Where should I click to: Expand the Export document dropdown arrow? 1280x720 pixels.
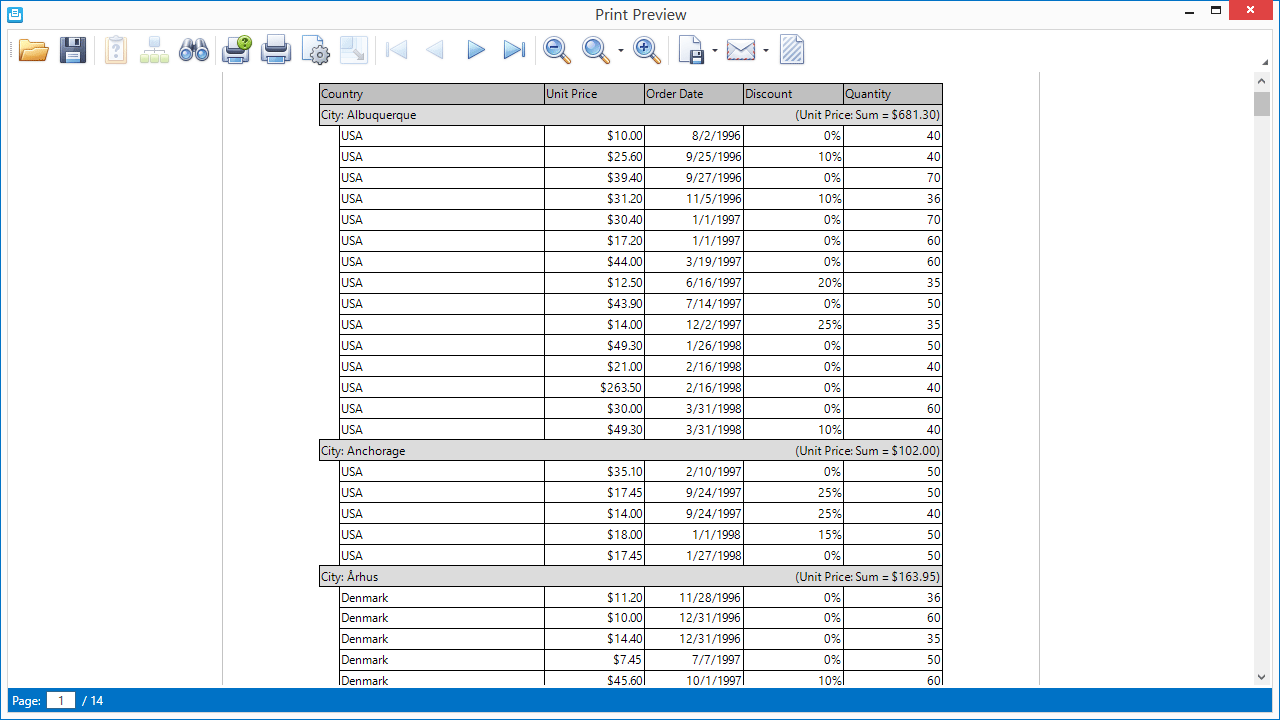point(715,50)
